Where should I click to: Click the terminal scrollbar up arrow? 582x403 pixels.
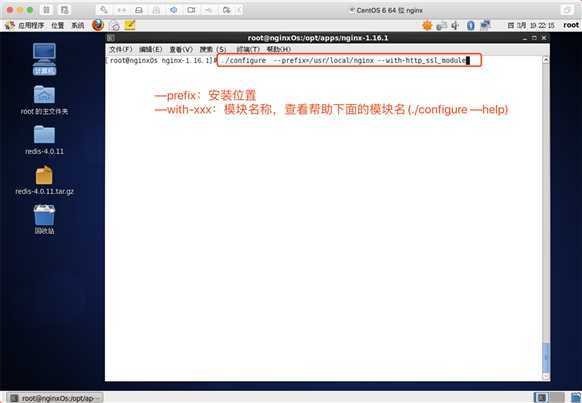tap(546, 60)
